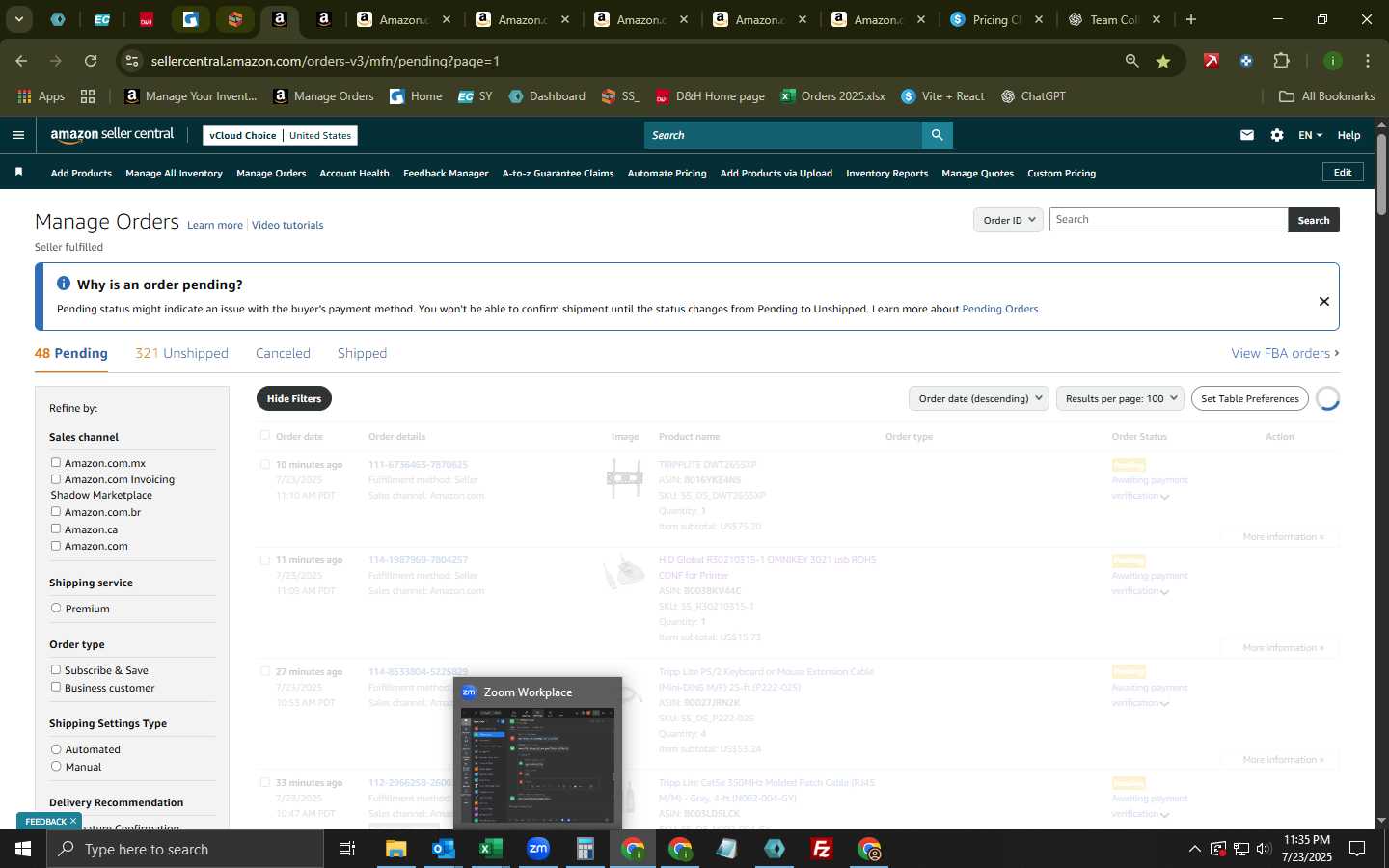Open Task View on the taskbar
Screen dimensions: 1389x868
pyautogui.click(x=347, y=849)
